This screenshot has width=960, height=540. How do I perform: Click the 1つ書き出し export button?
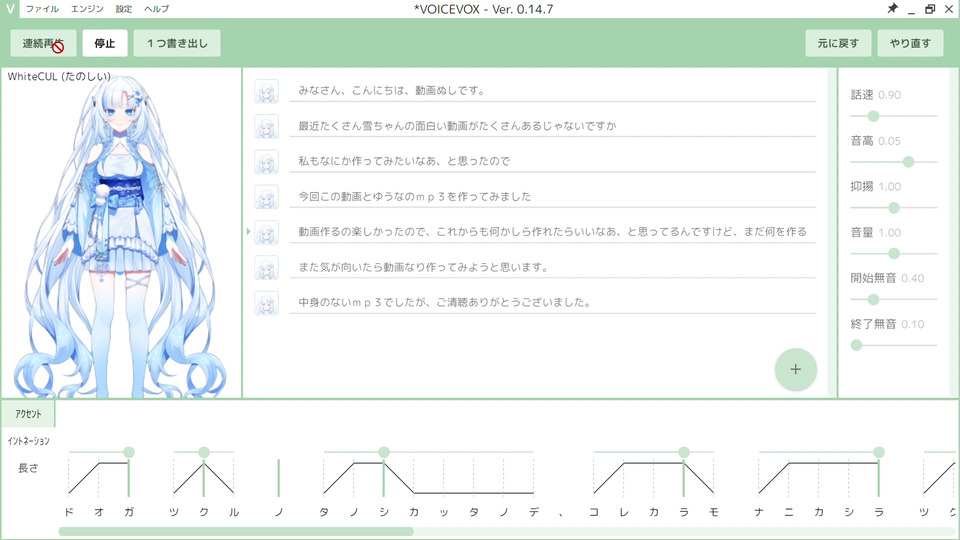click(177, 43)
